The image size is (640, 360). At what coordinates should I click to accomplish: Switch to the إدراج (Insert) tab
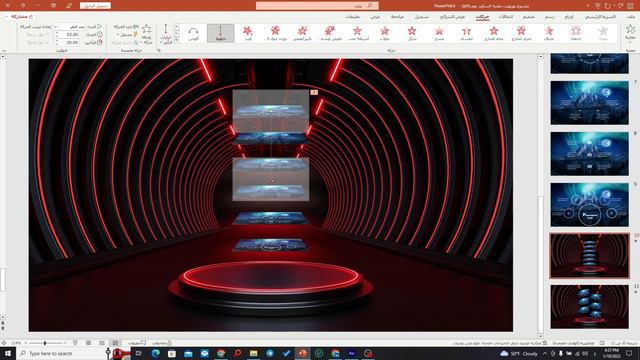coord(569,17)
